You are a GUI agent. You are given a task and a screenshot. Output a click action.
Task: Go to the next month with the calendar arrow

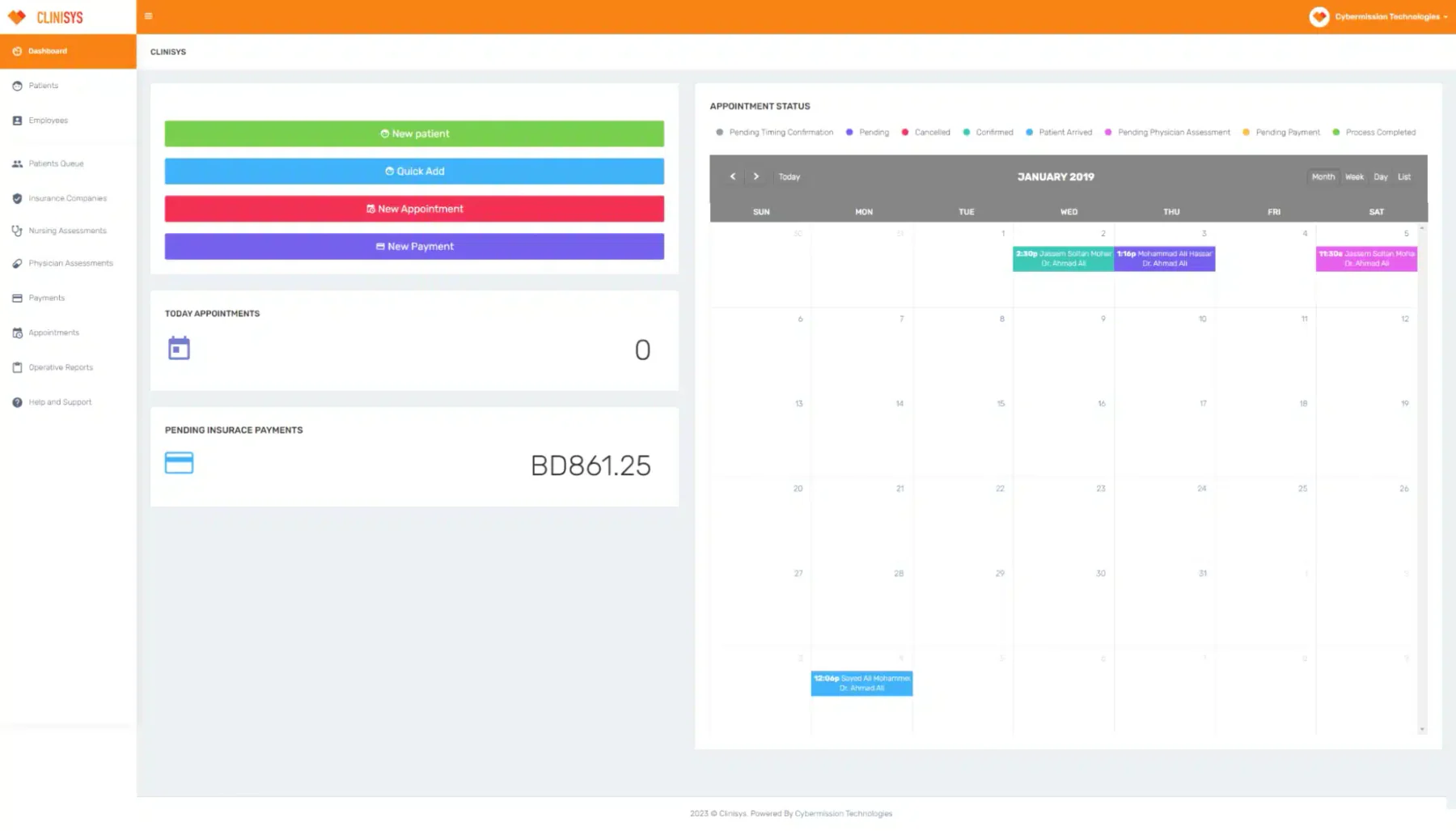point(756,176)
